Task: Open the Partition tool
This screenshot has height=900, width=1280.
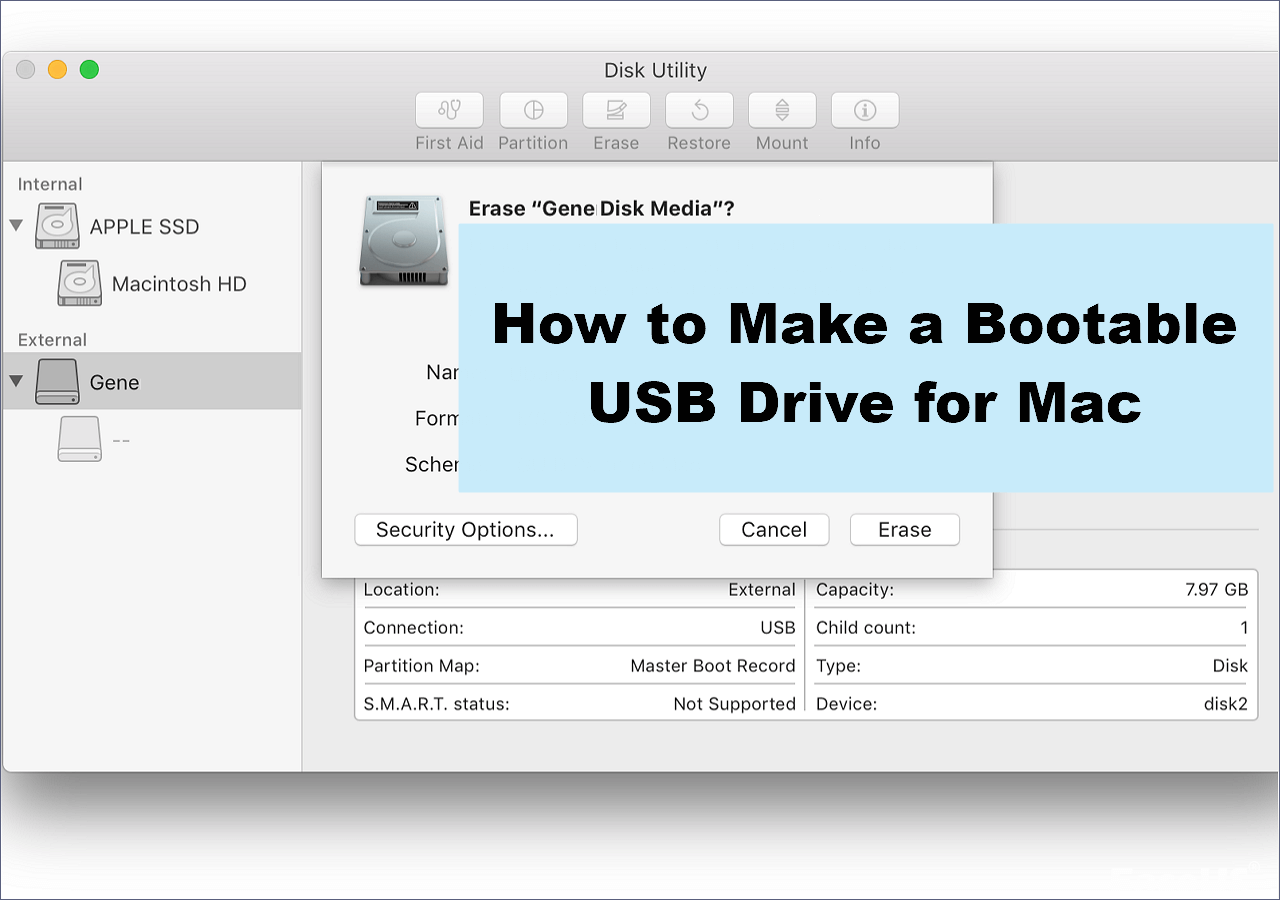Action: [x=533, y=110]
